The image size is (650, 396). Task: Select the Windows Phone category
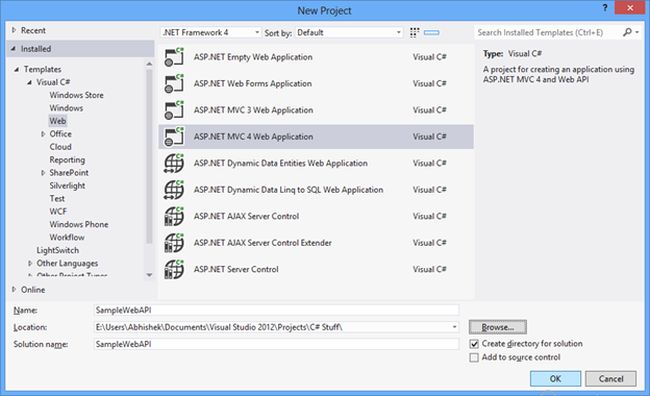(x=79, y=224)
